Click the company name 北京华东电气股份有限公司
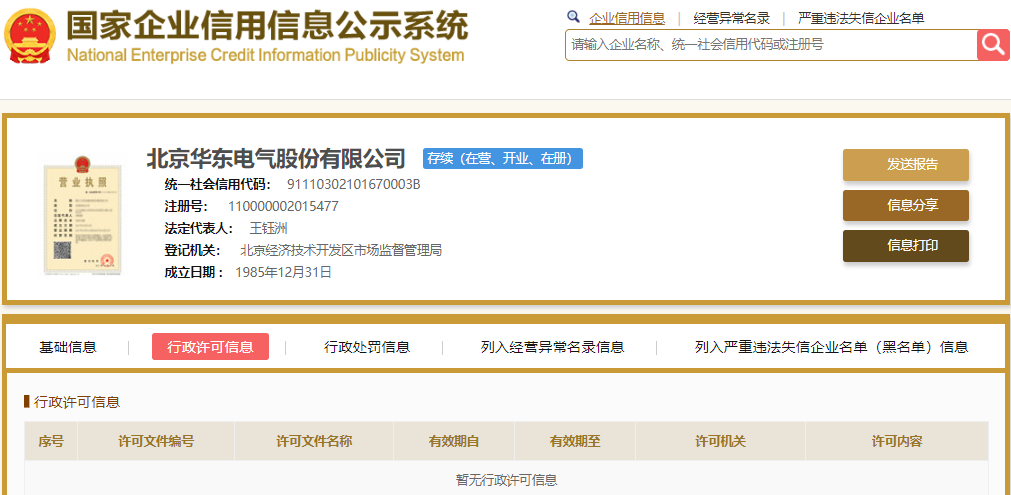1011x495 pixels. 276,158
